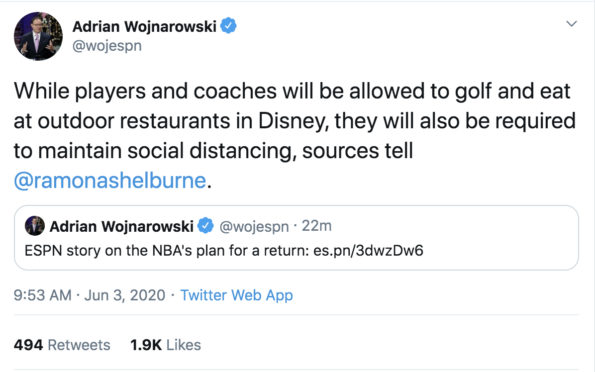Open the bold Adrian Wojnarowski name at top

pos(144,27)
